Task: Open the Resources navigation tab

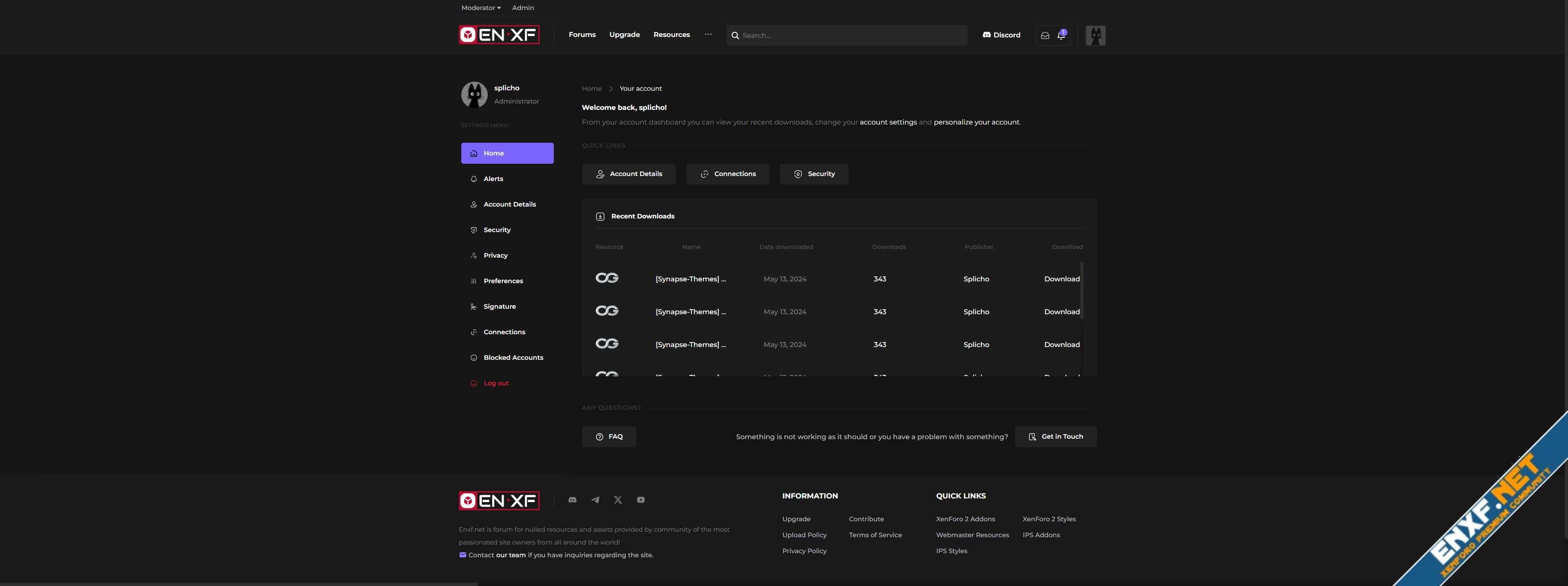Action: (x=671, y=35)
